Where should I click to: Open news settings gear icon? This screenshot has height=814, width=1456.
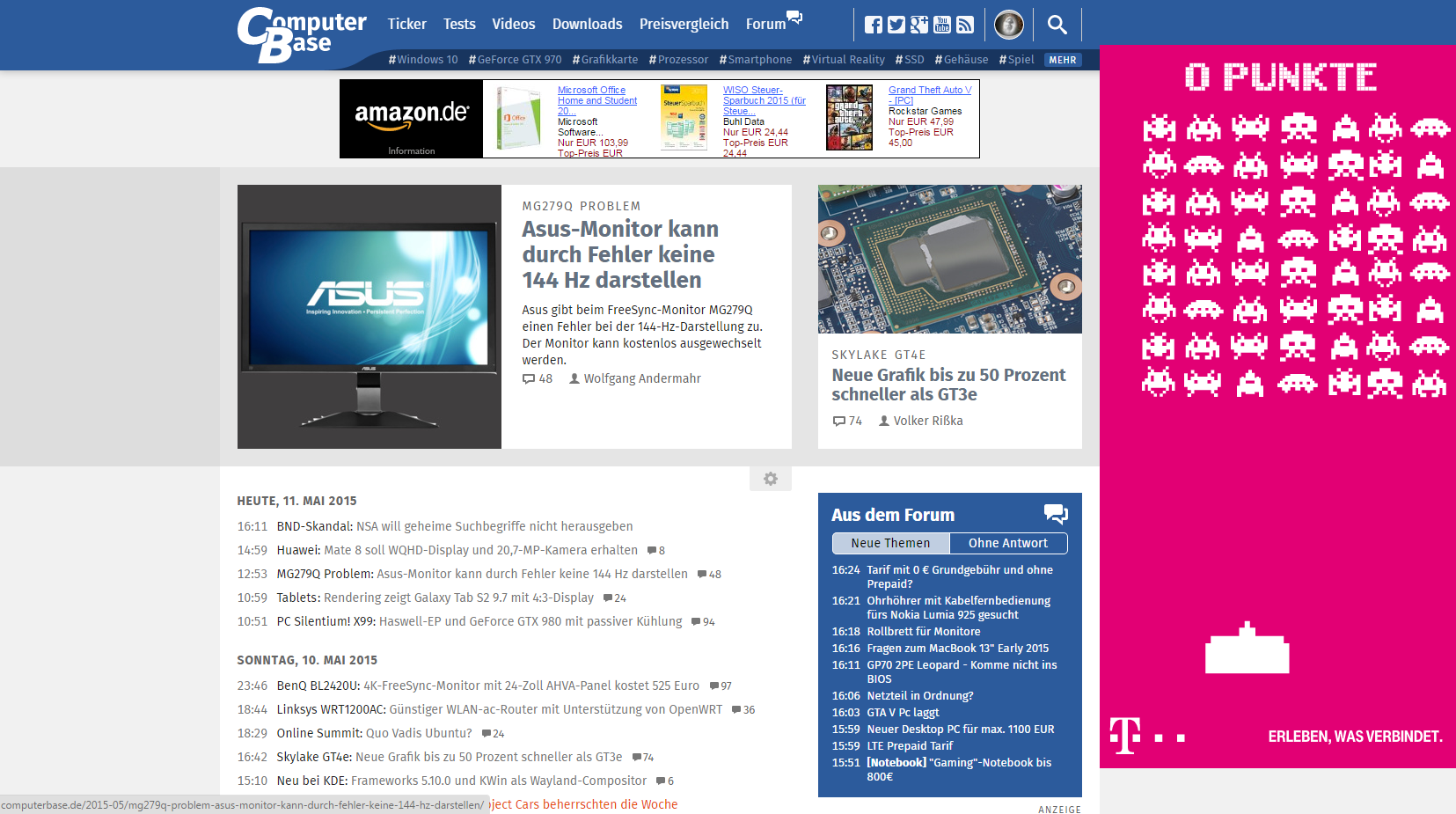771,479
